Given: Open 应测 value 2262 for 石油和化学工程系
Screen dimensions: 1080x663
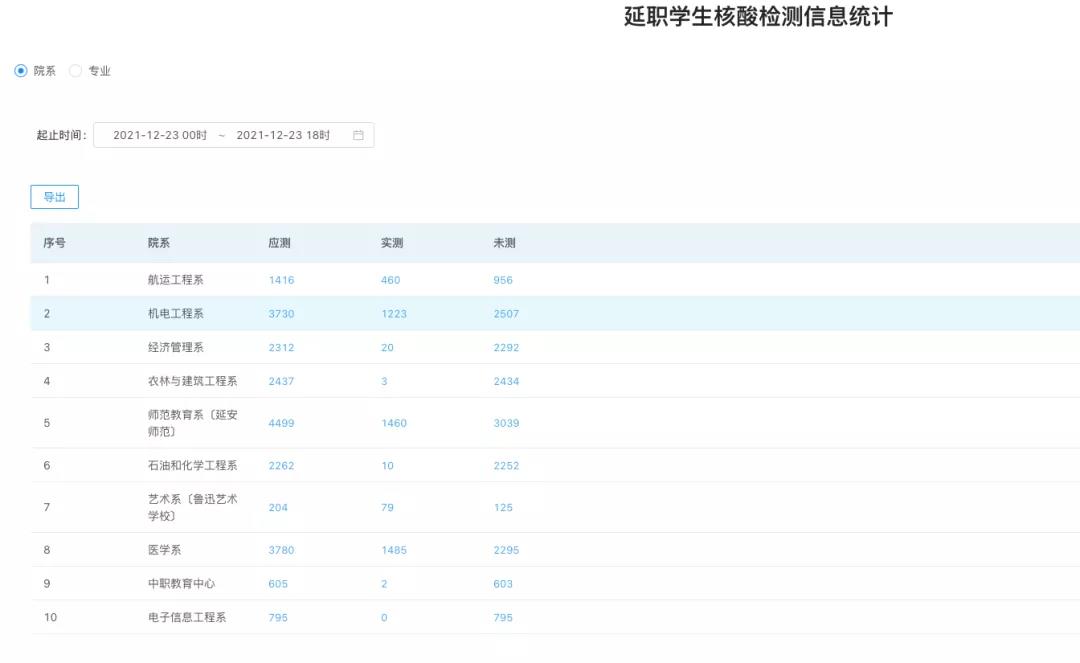Looking at the screenshot, I should click(281, 465).
